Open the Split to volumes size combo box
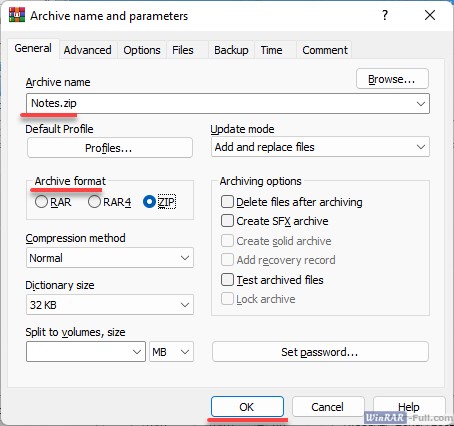Image resolution: width=454 pixels, height=426 pixels. [x=86, y=352]
